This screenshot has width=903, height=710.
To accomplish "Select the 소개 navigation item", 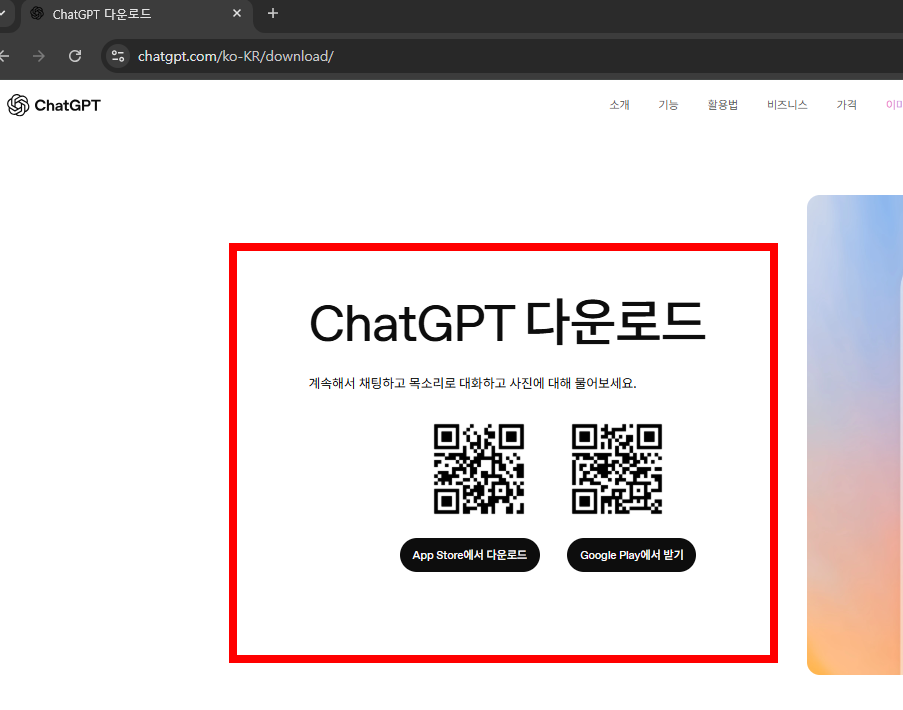I will pos(618,104).
